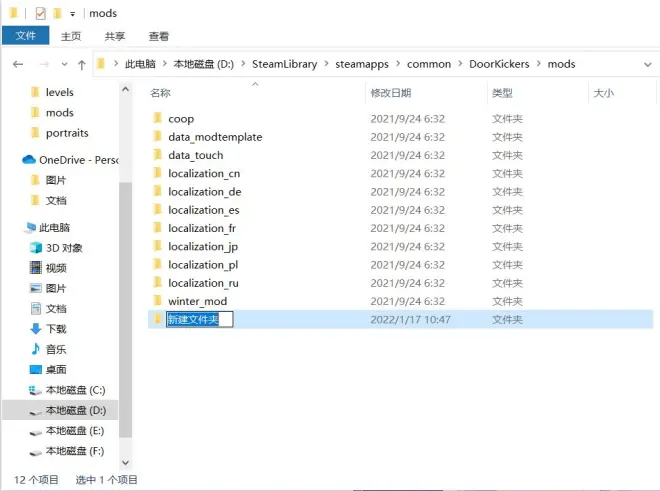
Task: Open 本地磁盘 (F:) in navigation pane
Action: [x=75, y=451]
